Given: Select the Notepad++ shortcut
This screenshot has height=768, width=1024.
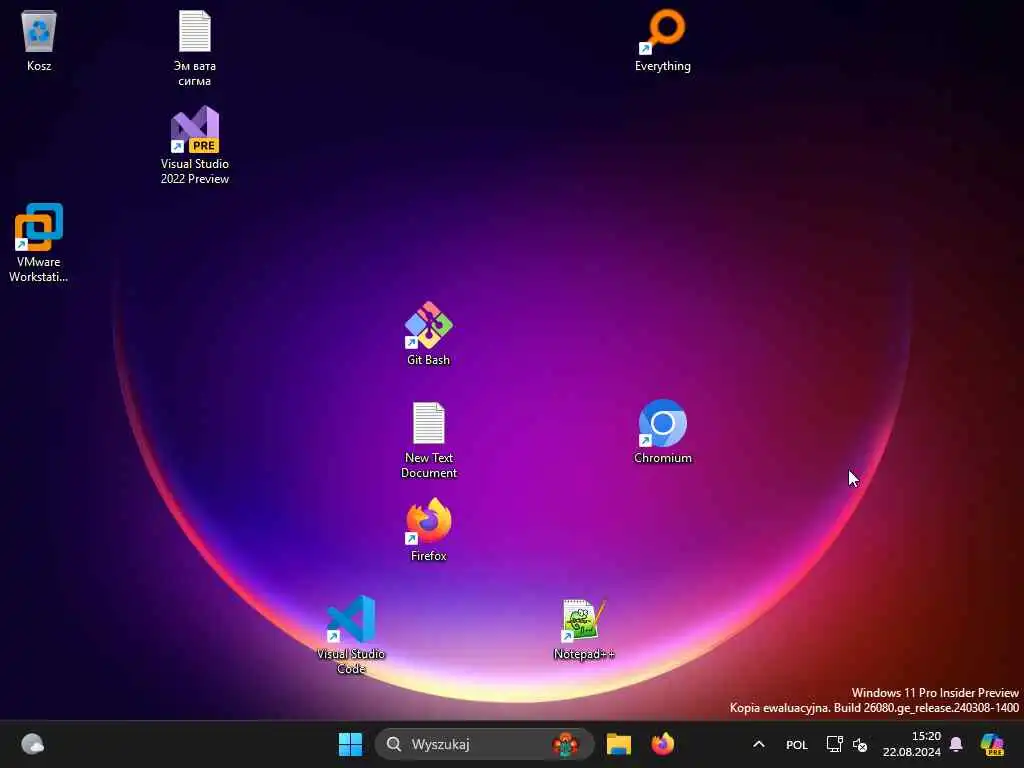Looking at the screenshot, I should (584, 628).
